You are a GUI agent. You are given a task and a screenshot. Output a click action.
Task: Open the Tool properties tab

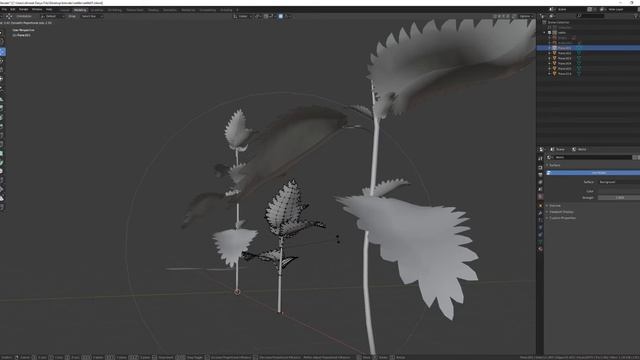540,158
